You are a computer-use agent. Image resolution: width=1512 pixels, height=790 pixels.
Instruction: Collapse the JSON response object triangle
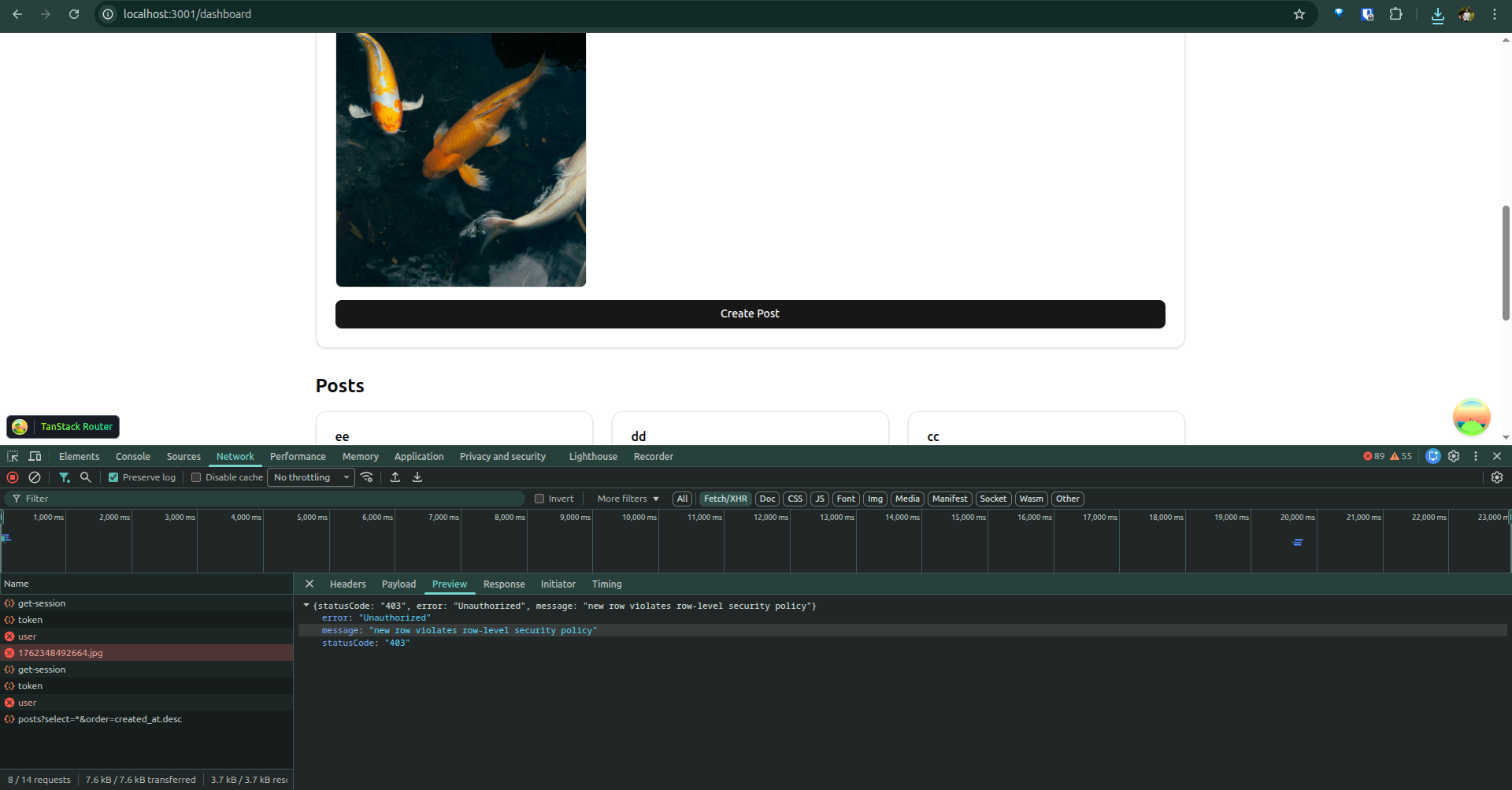[x=306, y=606]
